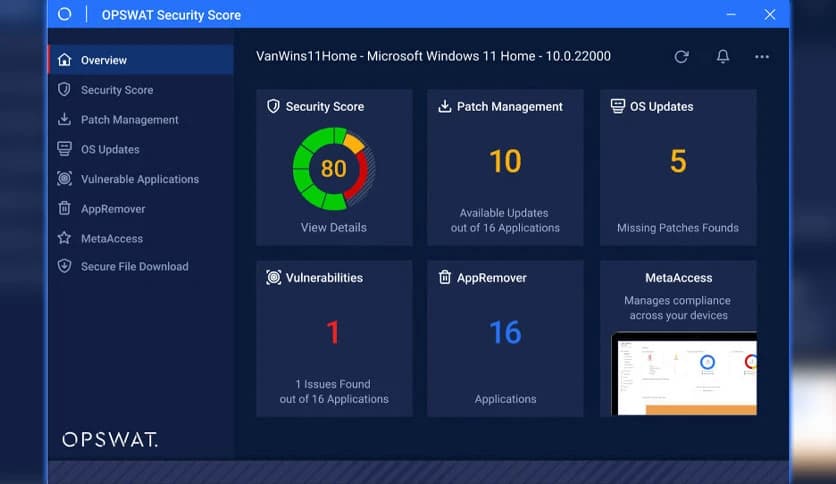The image size is (836, 484).
Task: Open OS Updates from the sidebar
Action: click(141, 149)
